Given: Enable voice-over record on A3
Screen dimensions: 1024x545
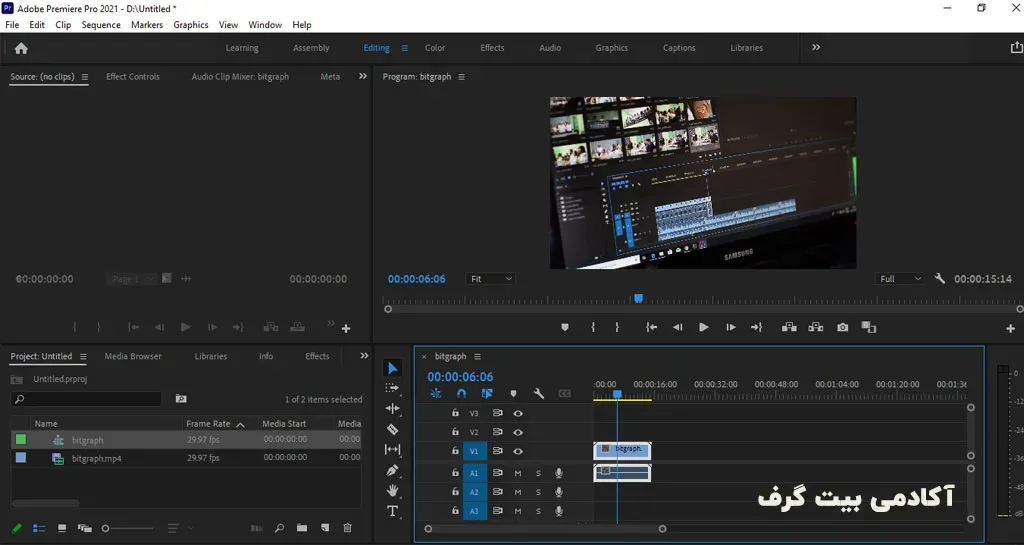Looking at the screenshot, I should coord(559,511).
